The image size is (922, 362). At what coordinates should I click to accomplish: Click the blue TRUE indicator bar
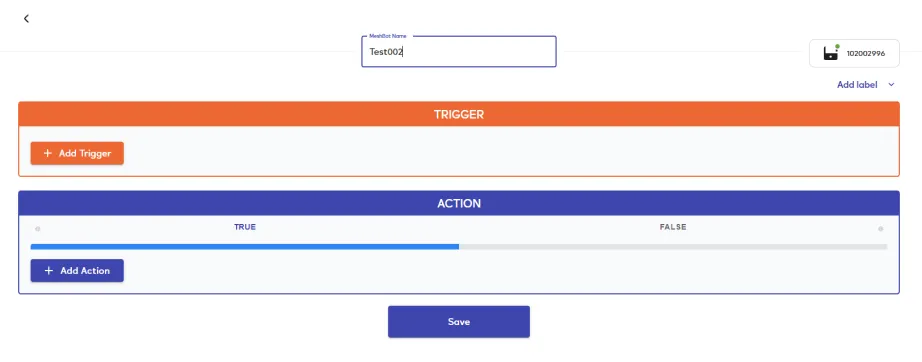click(245, 247)
